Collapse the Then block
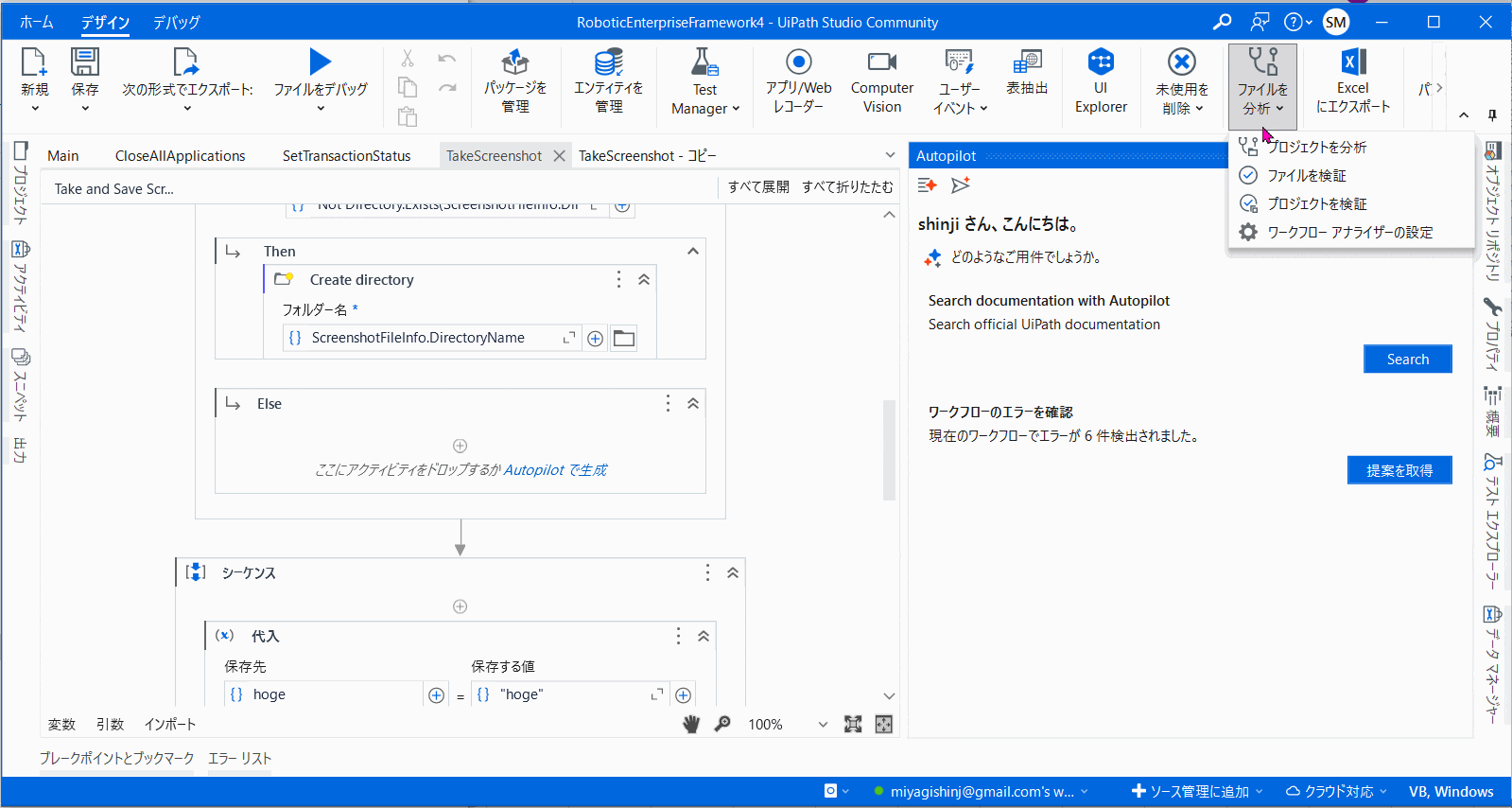Viewport: 1512px width, 808px height. pos(693,251)
